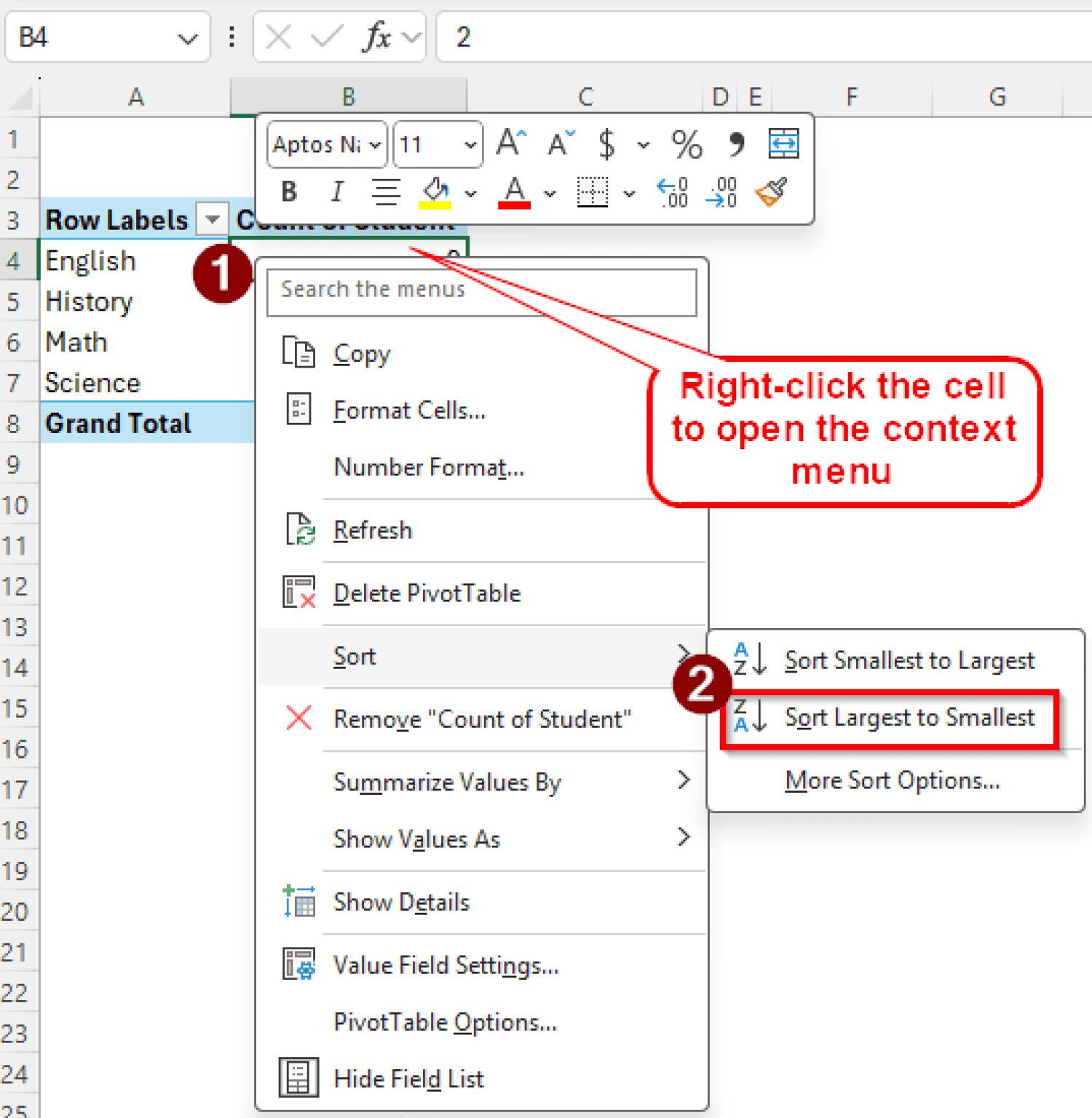Expand the Name Box dropdown

188,38
